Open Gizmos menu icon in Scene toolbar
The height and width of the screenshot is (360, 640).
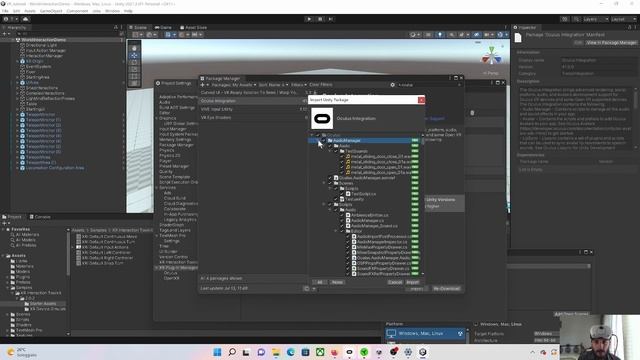point(500,35)
